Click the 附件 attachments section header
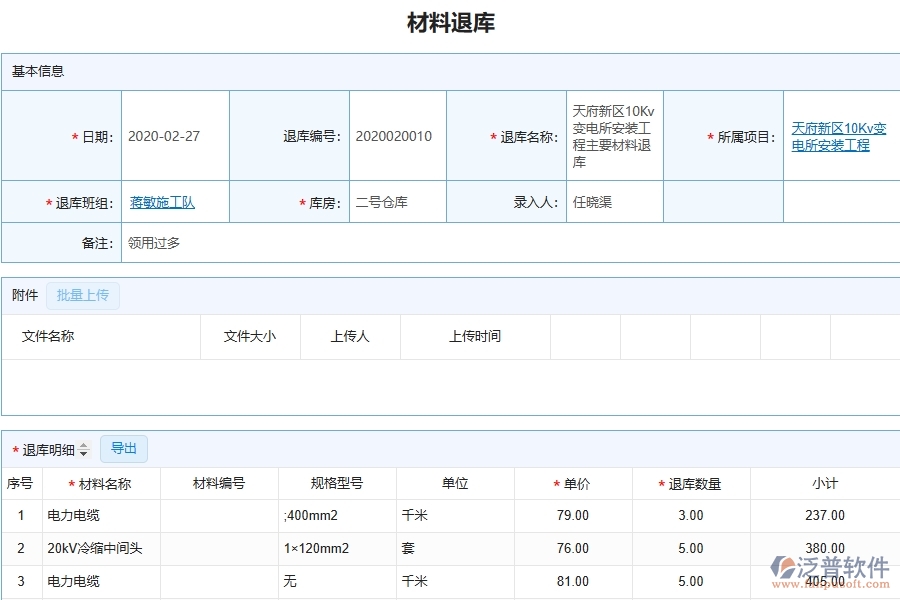The height and width of the screenshot is (600, 900). pos(23,295)
